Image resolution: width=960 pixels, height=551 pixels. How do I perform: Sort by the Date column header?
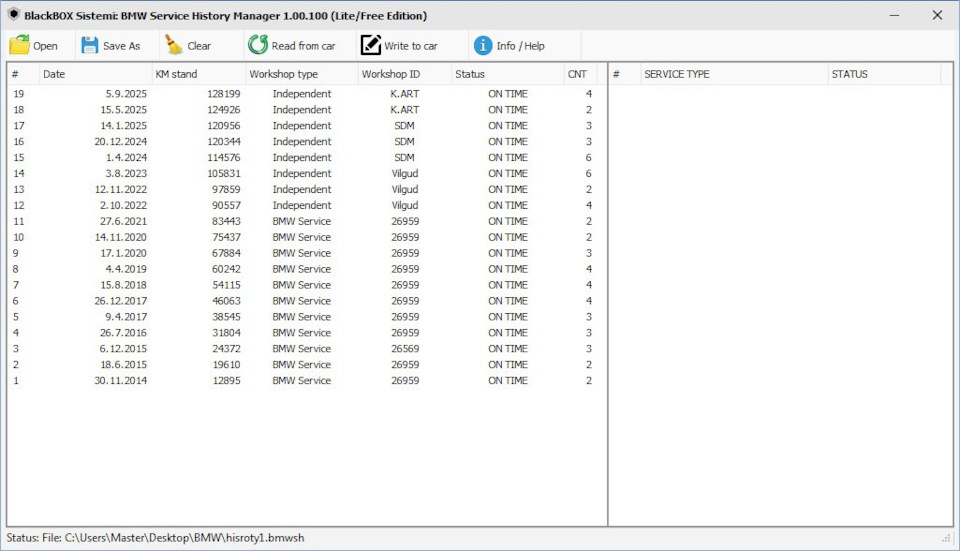[95, 74]
